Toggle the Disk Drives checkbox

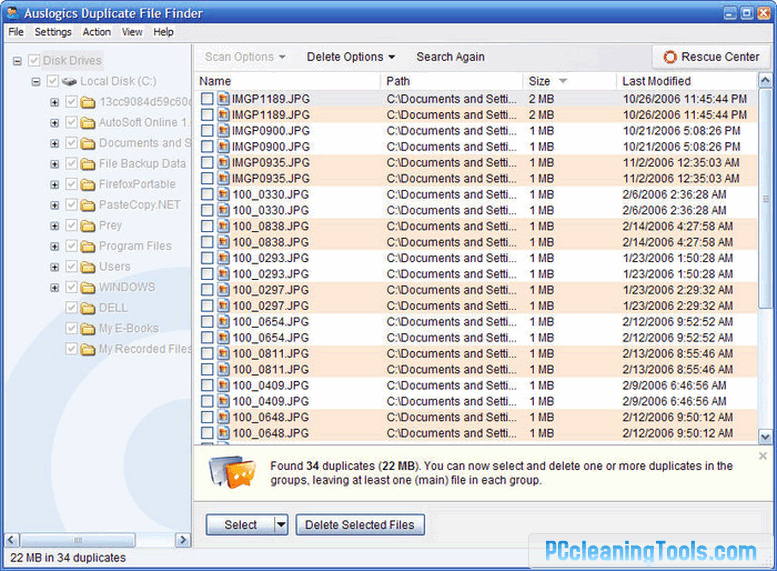[x=34, y=60]
